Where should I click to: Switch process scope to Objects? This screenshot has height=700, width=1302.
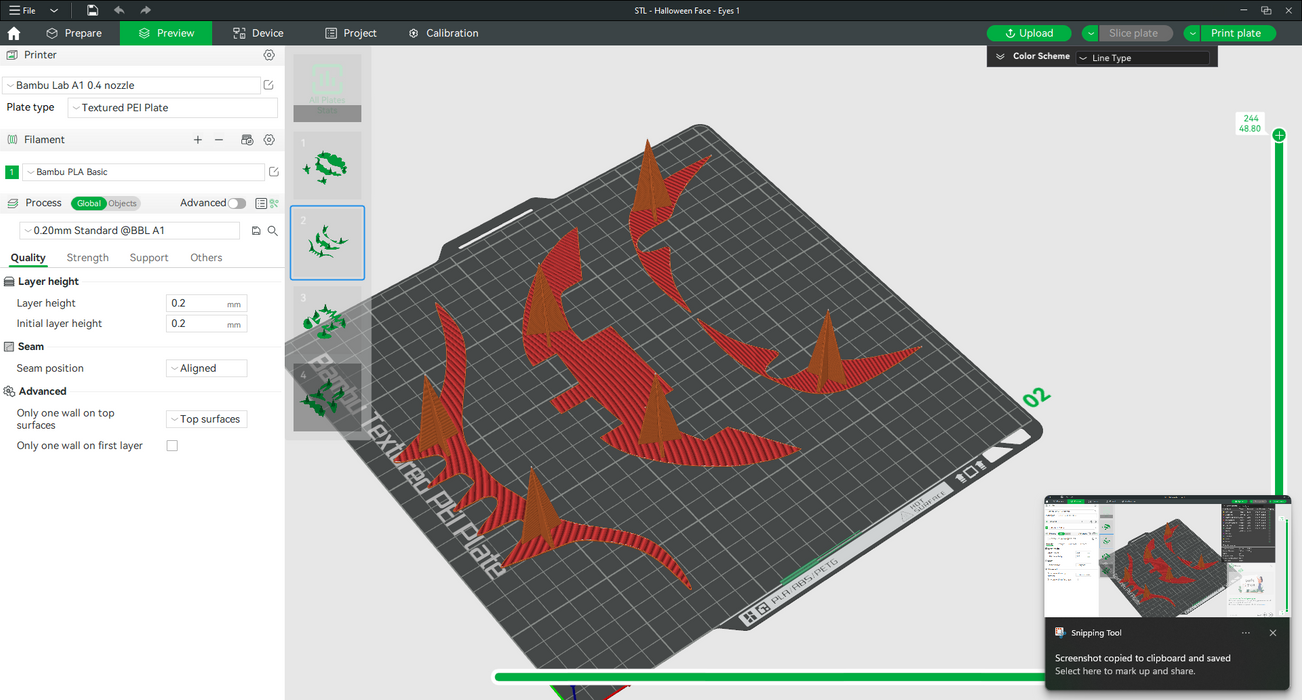[123, 203]
